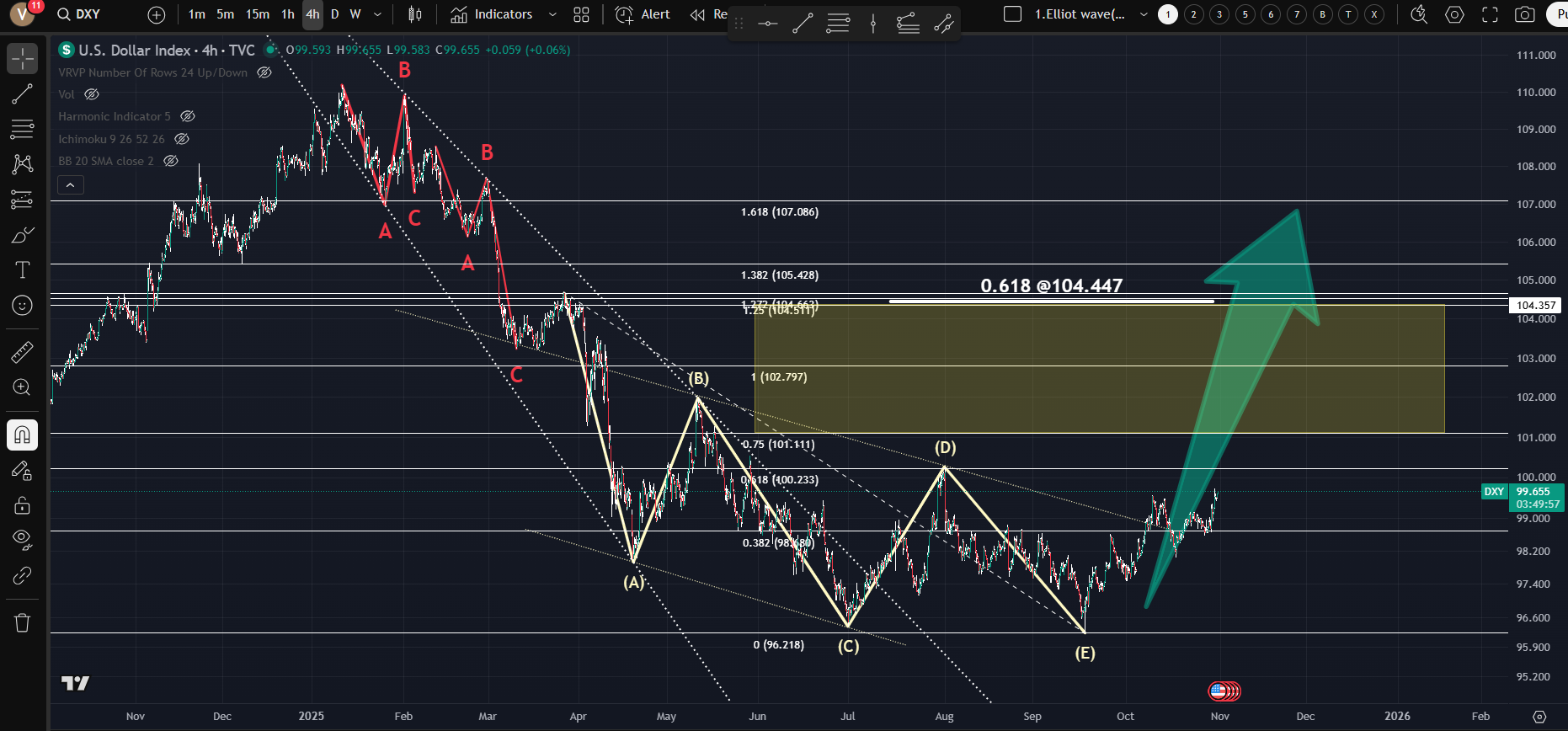The width and height of the screenshot is (1568, 731).
Task: Select the trend line drawing tool
Action: [22, 93]
